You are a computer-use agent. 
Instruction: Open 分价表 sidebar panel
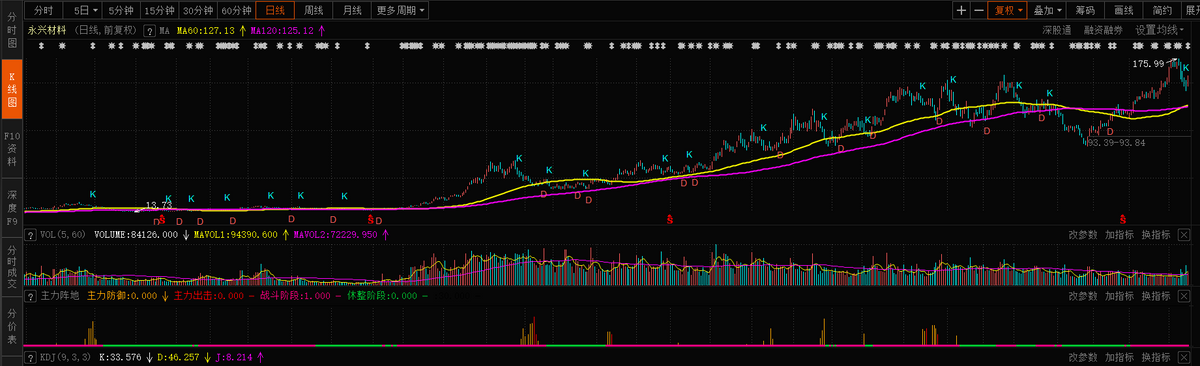click(12, 326)
